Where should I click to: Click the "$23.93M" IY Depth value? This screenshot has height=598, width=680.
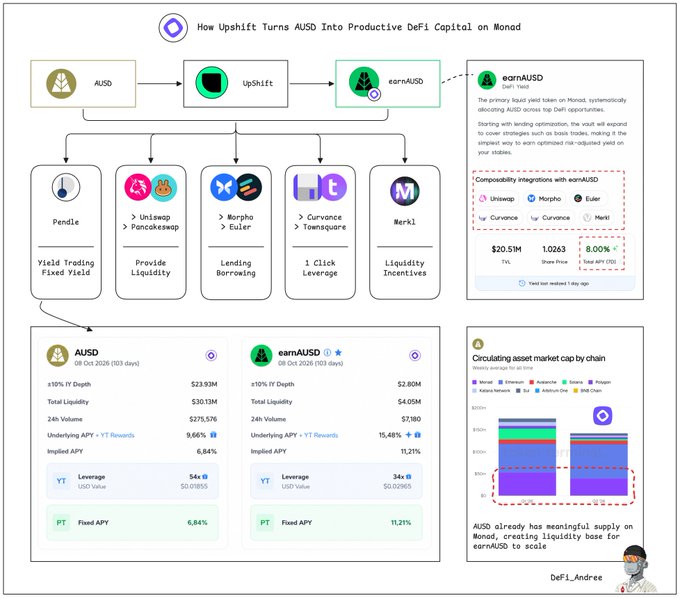pos(204,384)
